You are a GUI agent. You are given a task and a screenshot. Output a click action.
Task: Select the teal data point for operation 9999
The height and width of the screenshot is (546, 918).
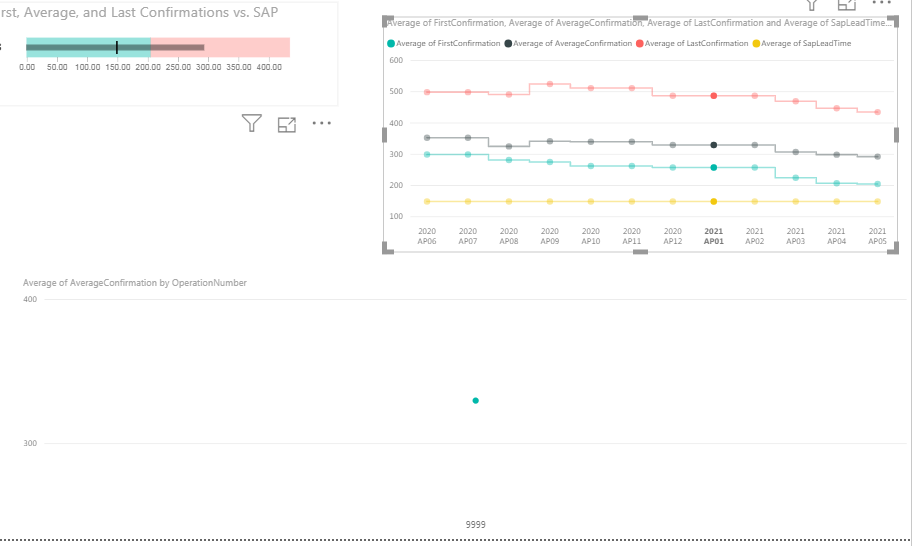pyautogui.click(x=475, y=400)
